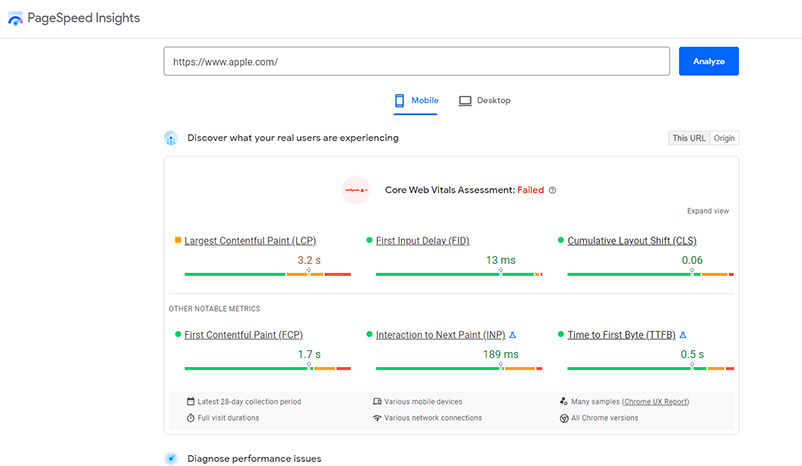The height and width of the screenshot is (466, 802).
Task: Click the mobile phone icon in Mobile tab
Action: [x=399, y=100]
